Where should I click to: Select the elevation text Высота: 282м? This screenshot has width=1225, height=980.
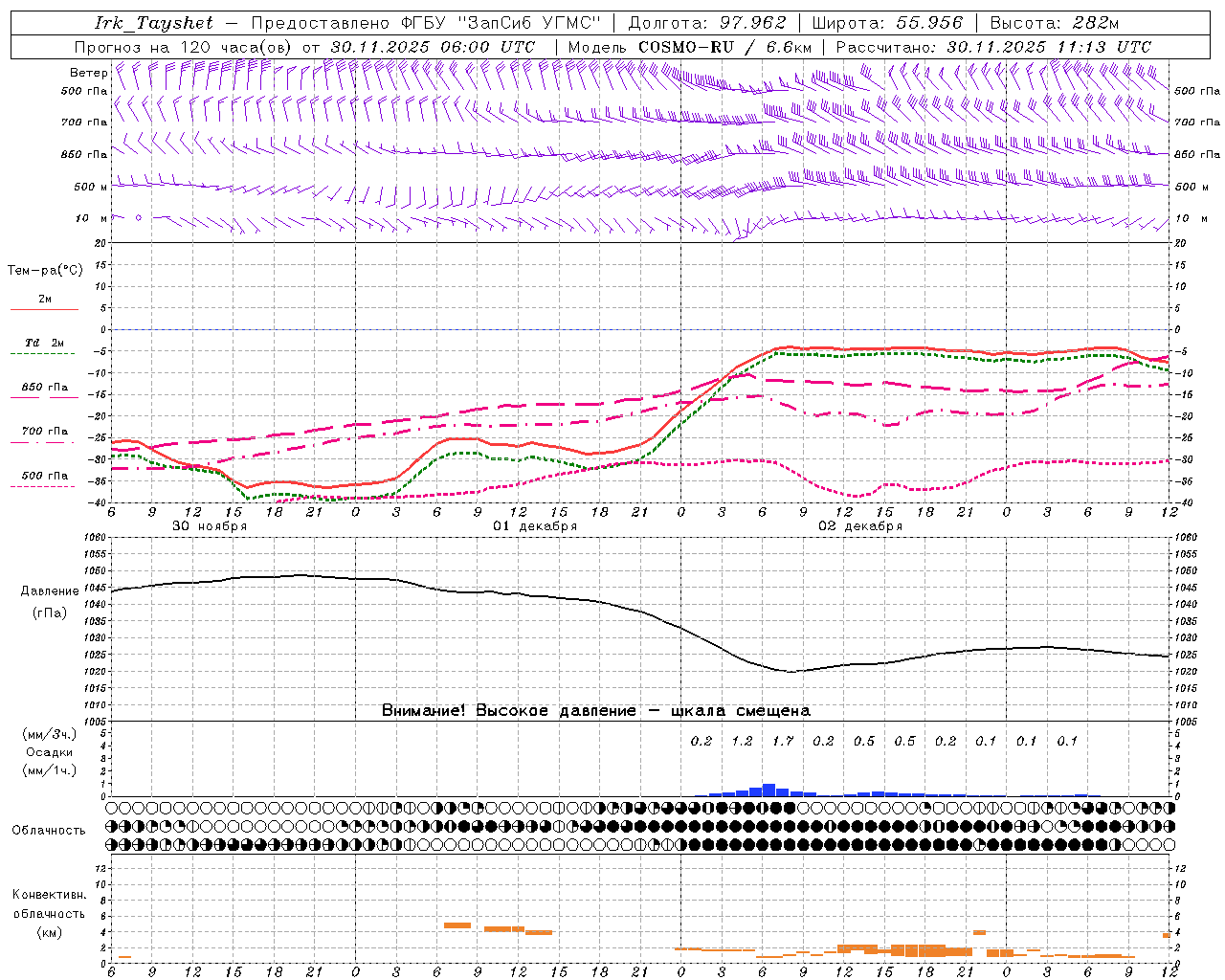(1055, 23)
